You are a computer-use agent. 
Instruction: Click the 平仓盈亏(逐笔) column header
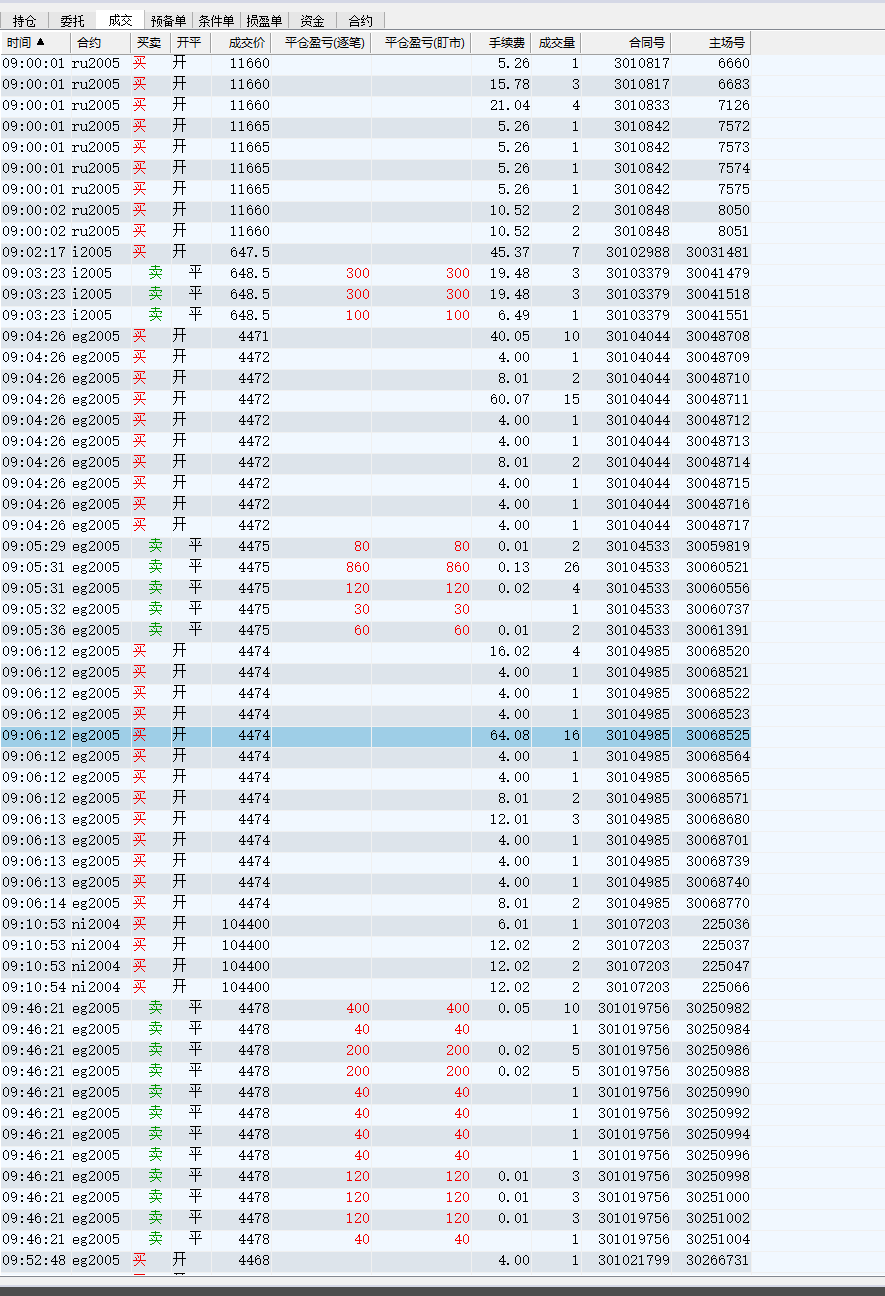coord(323,43)
